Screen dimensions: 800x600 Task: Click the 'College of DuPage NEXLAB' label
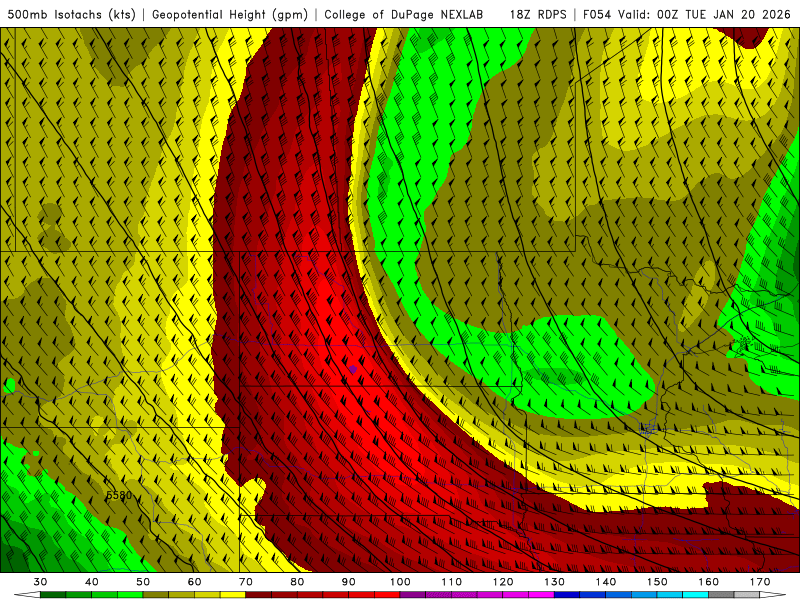coord(404,14)
